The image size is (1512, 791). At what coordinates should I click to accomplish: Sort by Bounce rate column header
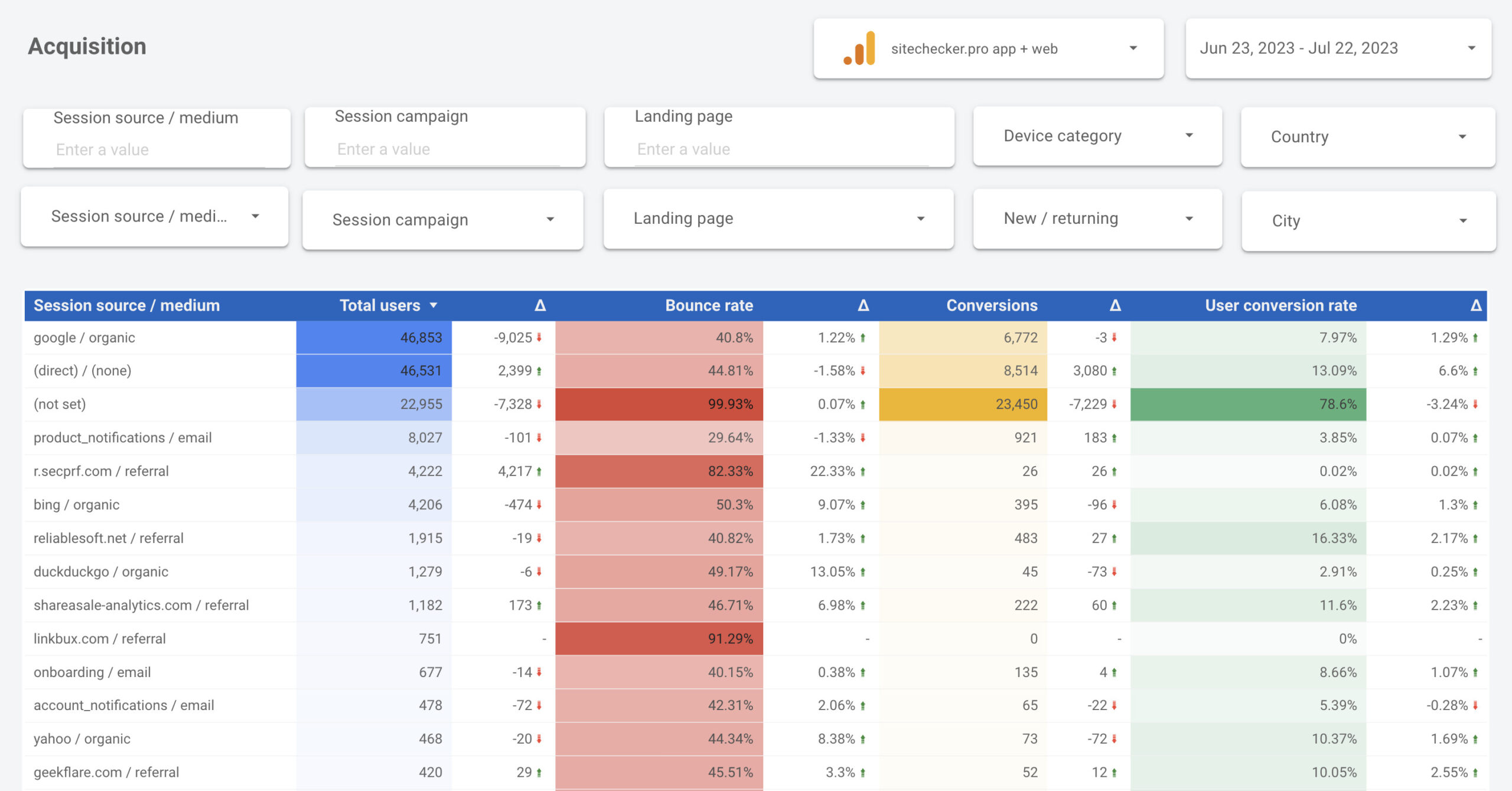click(709, 305)
